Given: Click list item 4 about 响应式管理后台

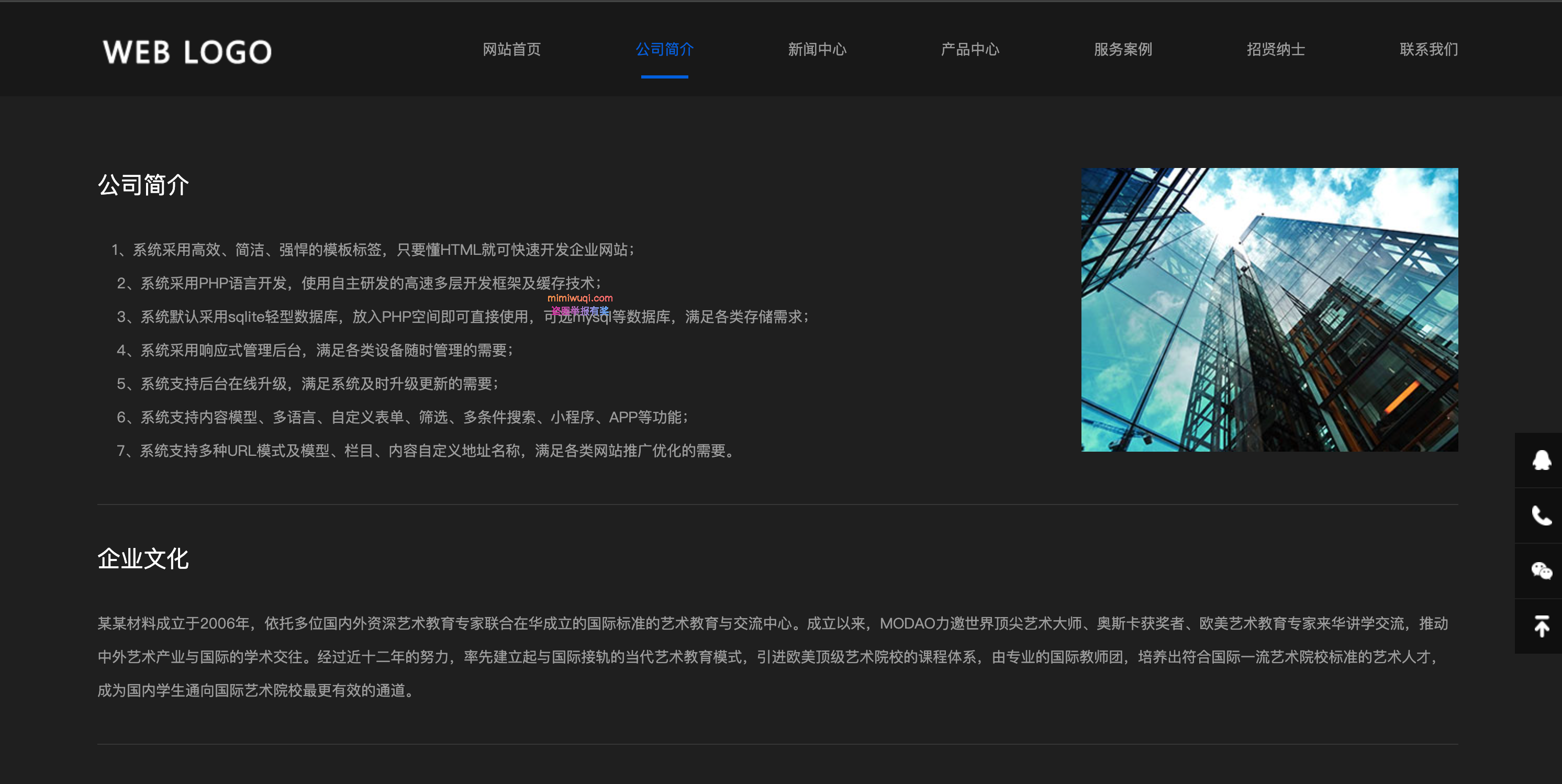Looking at the screenshot, I should (315, 350).
